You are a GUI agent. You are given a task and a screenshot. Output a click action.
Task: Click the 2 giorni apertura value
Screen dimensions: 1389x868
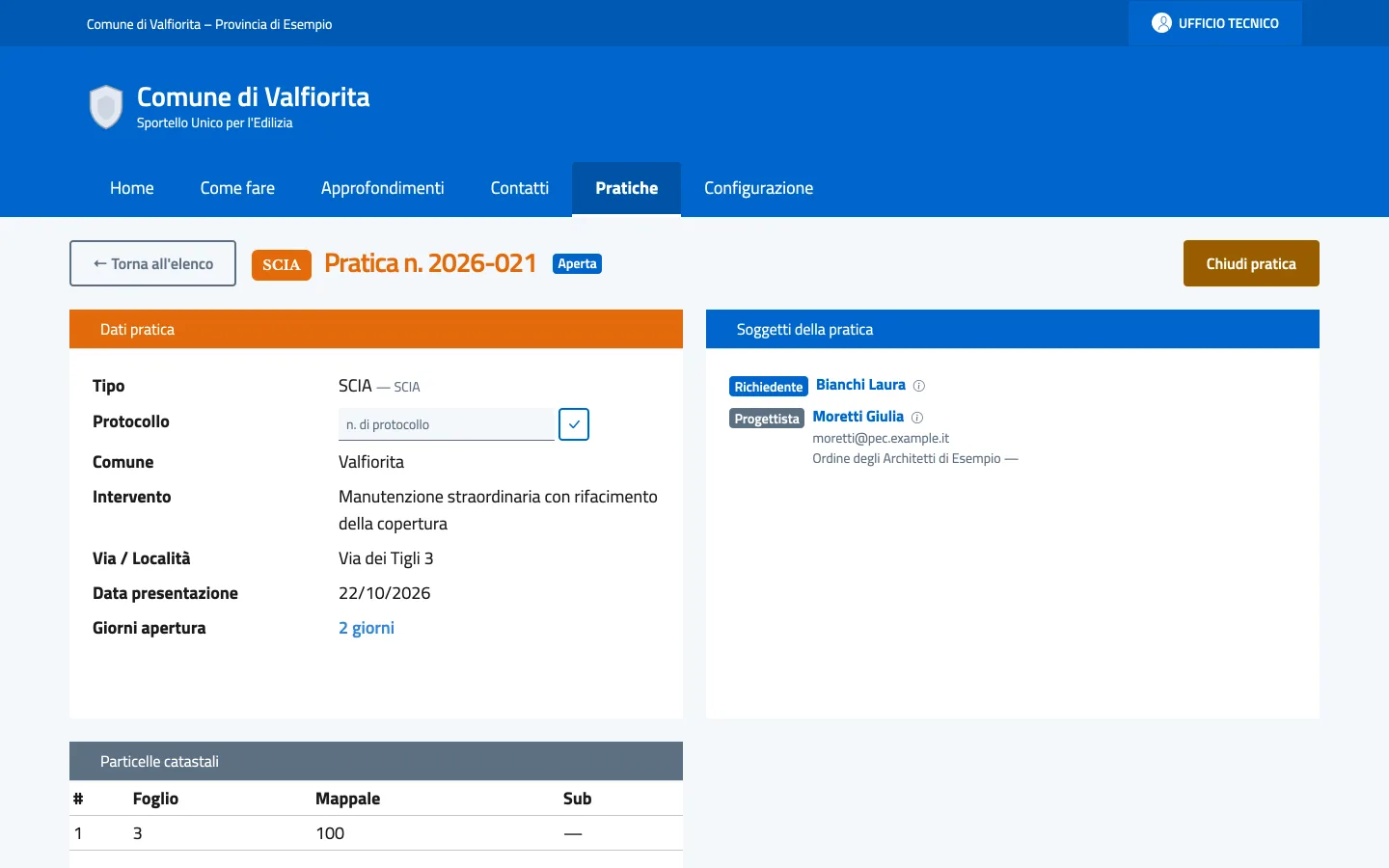coord(367,628)
